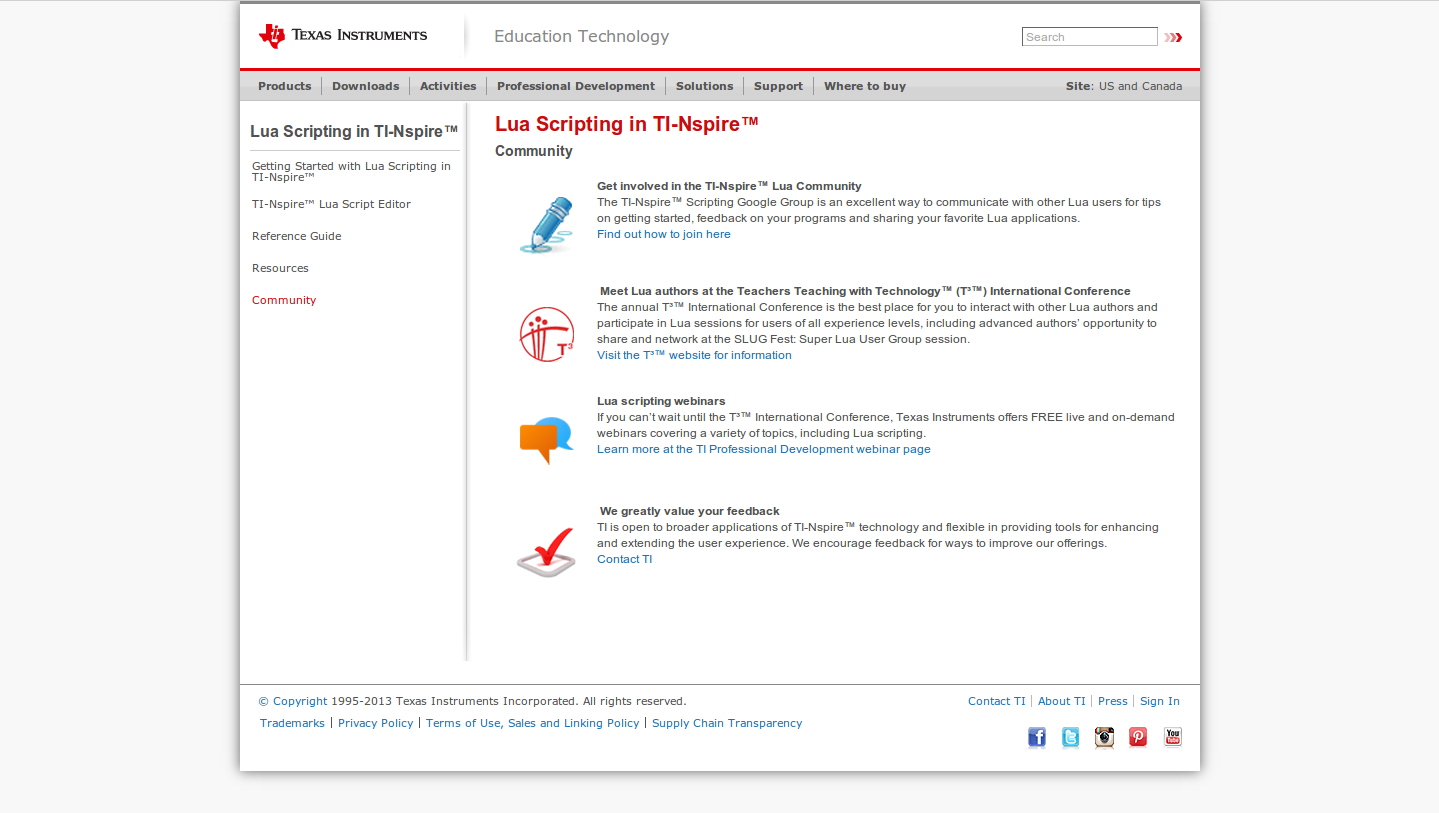Open Supply Chain Transparency footer link
Image resolution: width=1439 pixels, height=813 pixels.
coord(727,723)
